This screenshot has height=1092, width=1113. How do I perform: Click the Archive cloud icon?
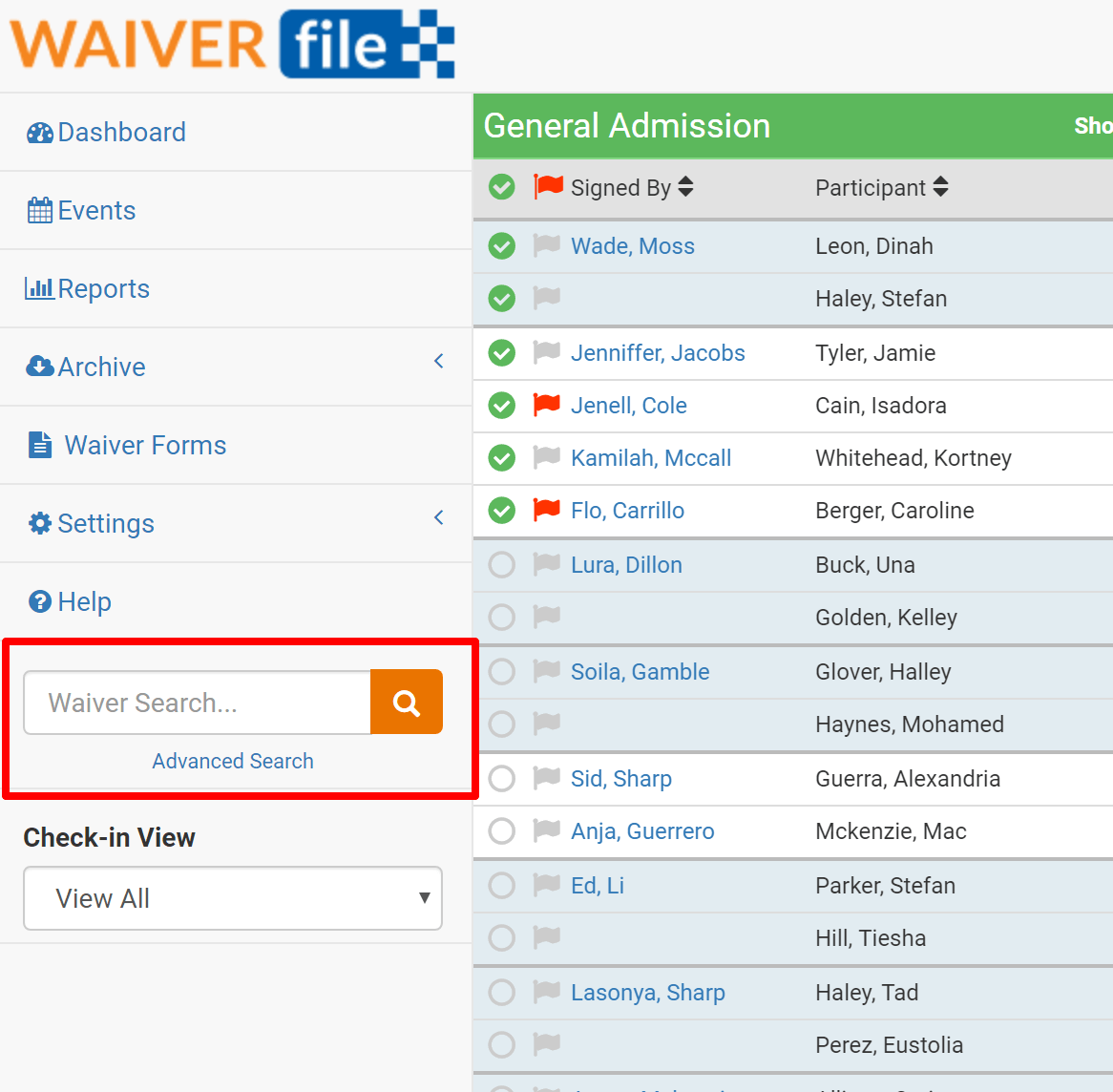(39, 367)
